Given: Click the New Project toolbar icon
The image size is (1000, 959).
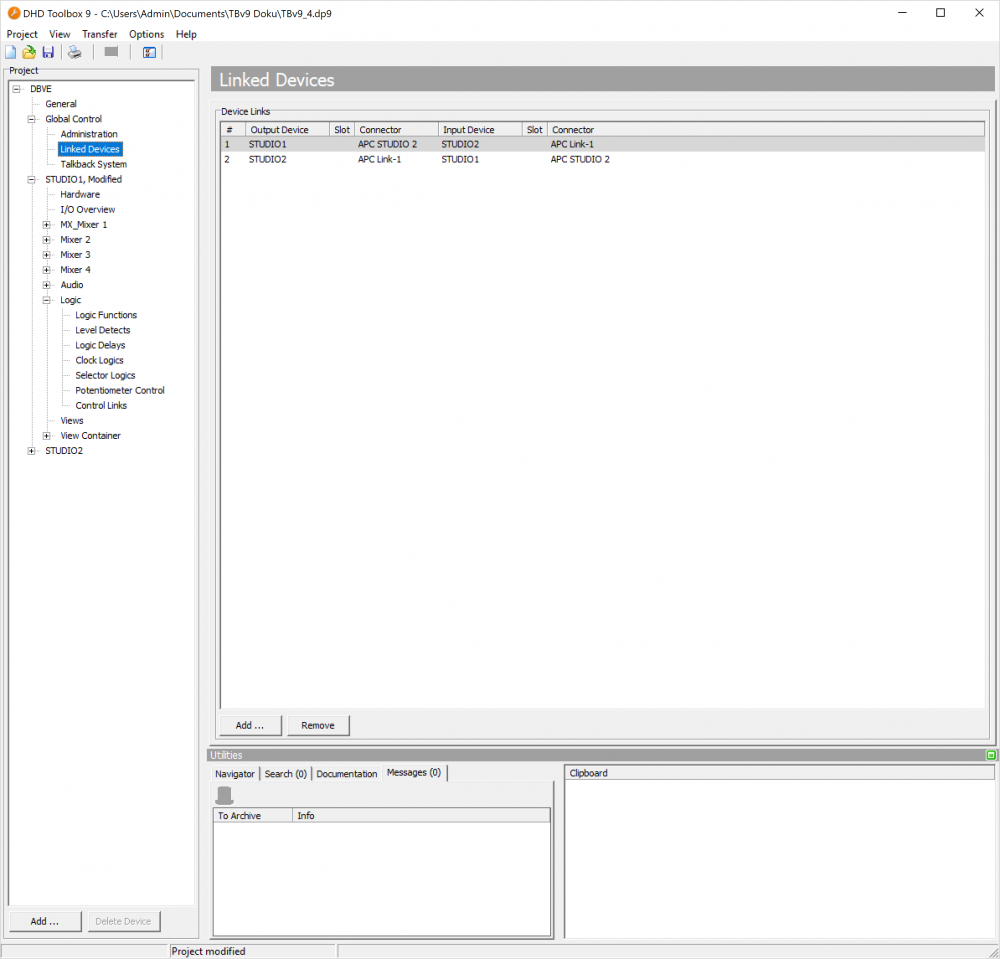Looking at the screenshot, I should (x=11, y=52).
